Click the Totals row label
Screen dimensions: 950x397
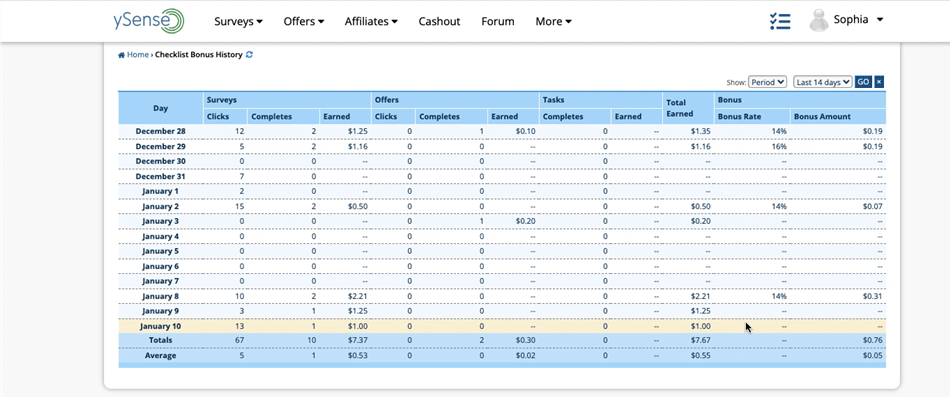[161, 340]
